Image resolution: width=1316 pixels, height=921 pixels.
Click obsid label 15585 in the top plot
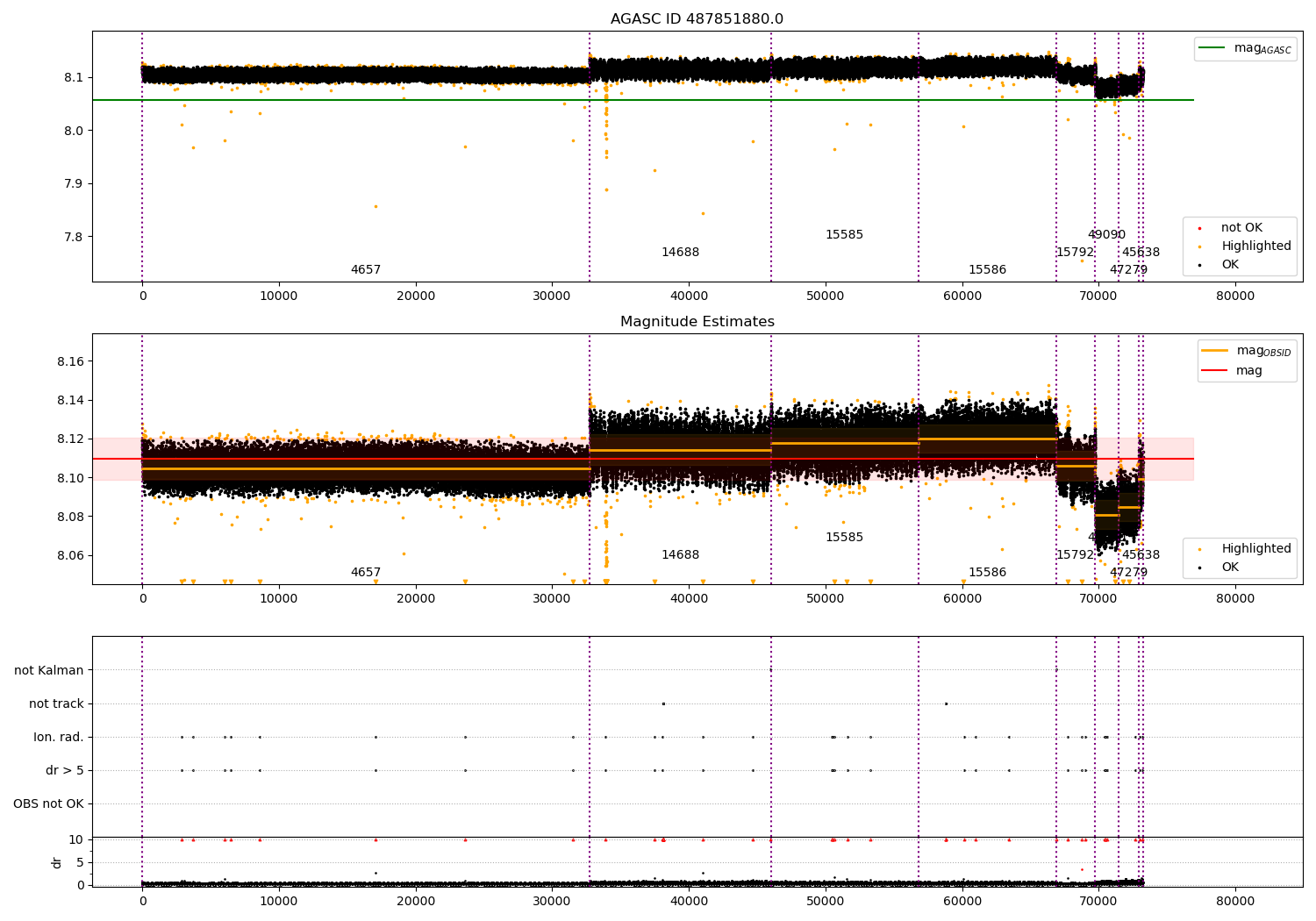(x=844, y=235)
